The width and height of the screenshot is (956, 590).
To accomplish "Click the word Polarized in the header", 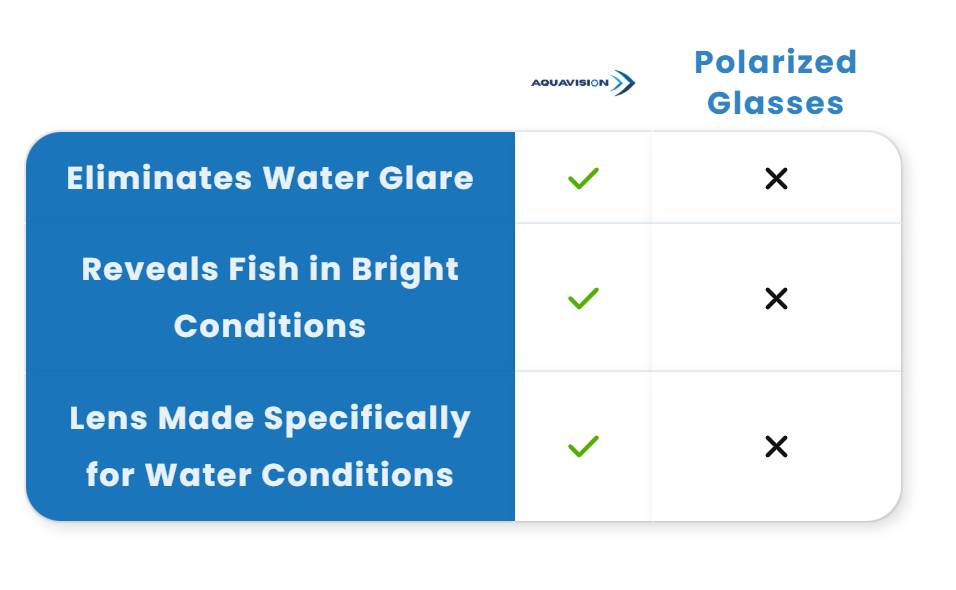I will click(776, 62).
